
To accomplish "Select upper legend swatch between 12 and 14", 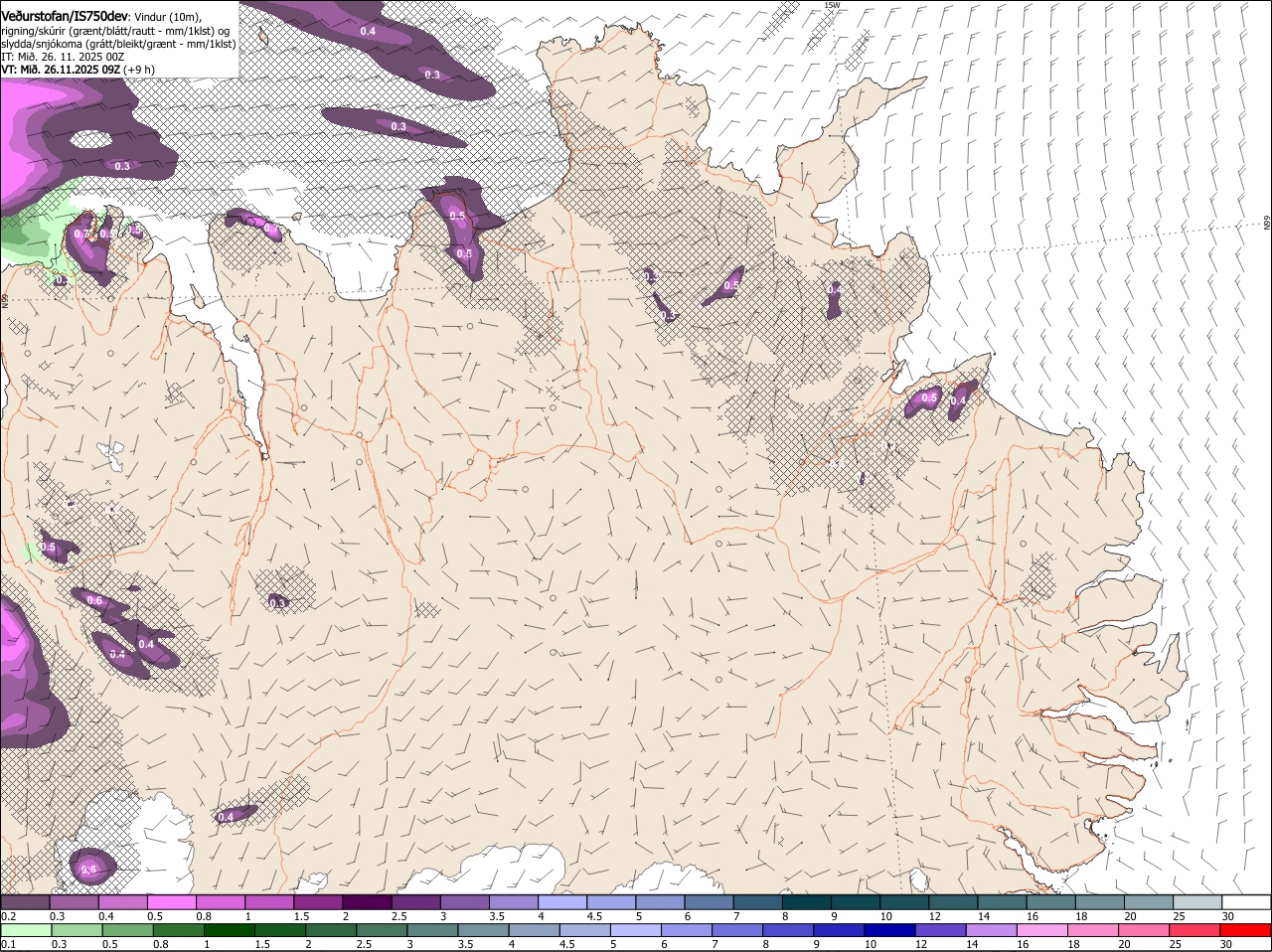I will tap(953, 901).
